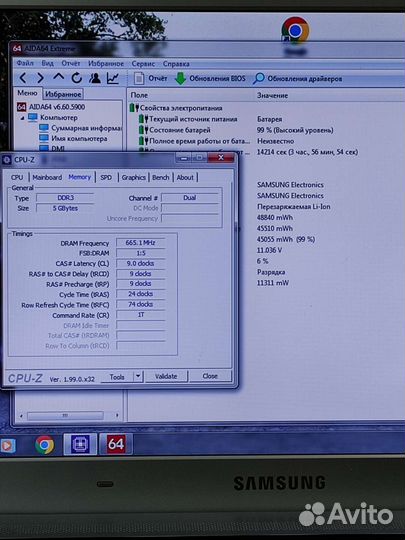The height and width of the screenshot is (540, 405).
Task: Open the Файл menu
Action: click(x=25, y=63)
